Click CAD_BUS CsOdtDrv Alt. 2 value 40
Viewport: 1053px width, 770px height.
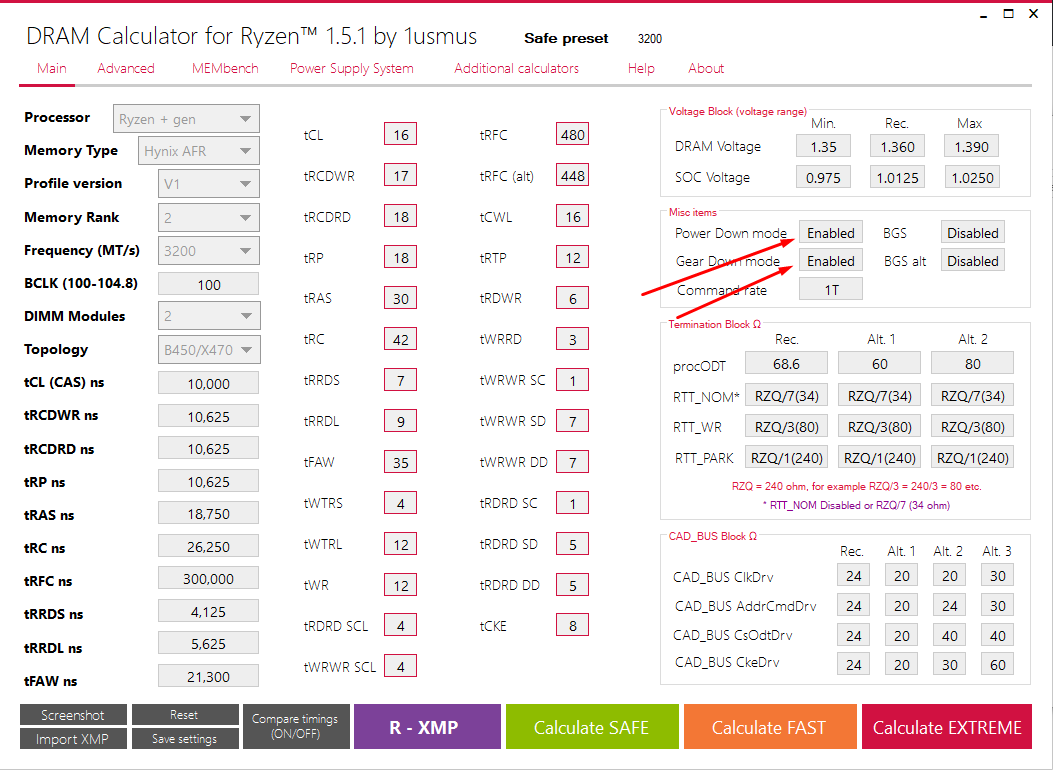pos(950,635)
